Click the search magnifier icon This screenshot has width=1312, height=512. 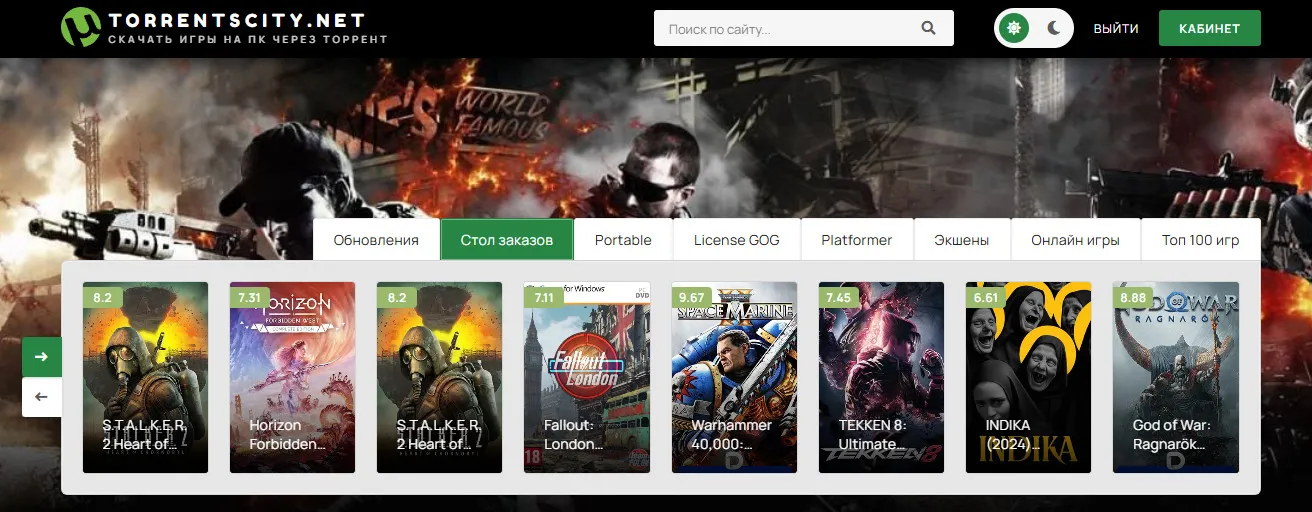[928, 28]
